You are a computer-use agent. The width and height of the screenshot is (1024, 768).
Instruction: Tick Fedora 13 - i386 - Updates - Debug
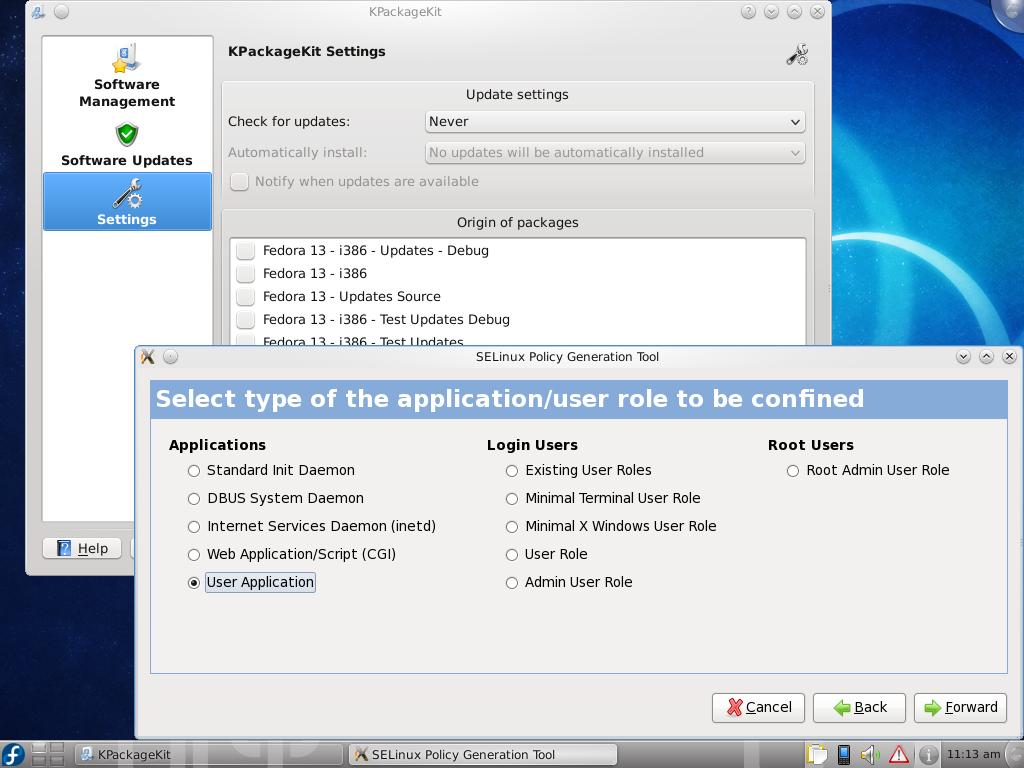(x=246, y=251)
